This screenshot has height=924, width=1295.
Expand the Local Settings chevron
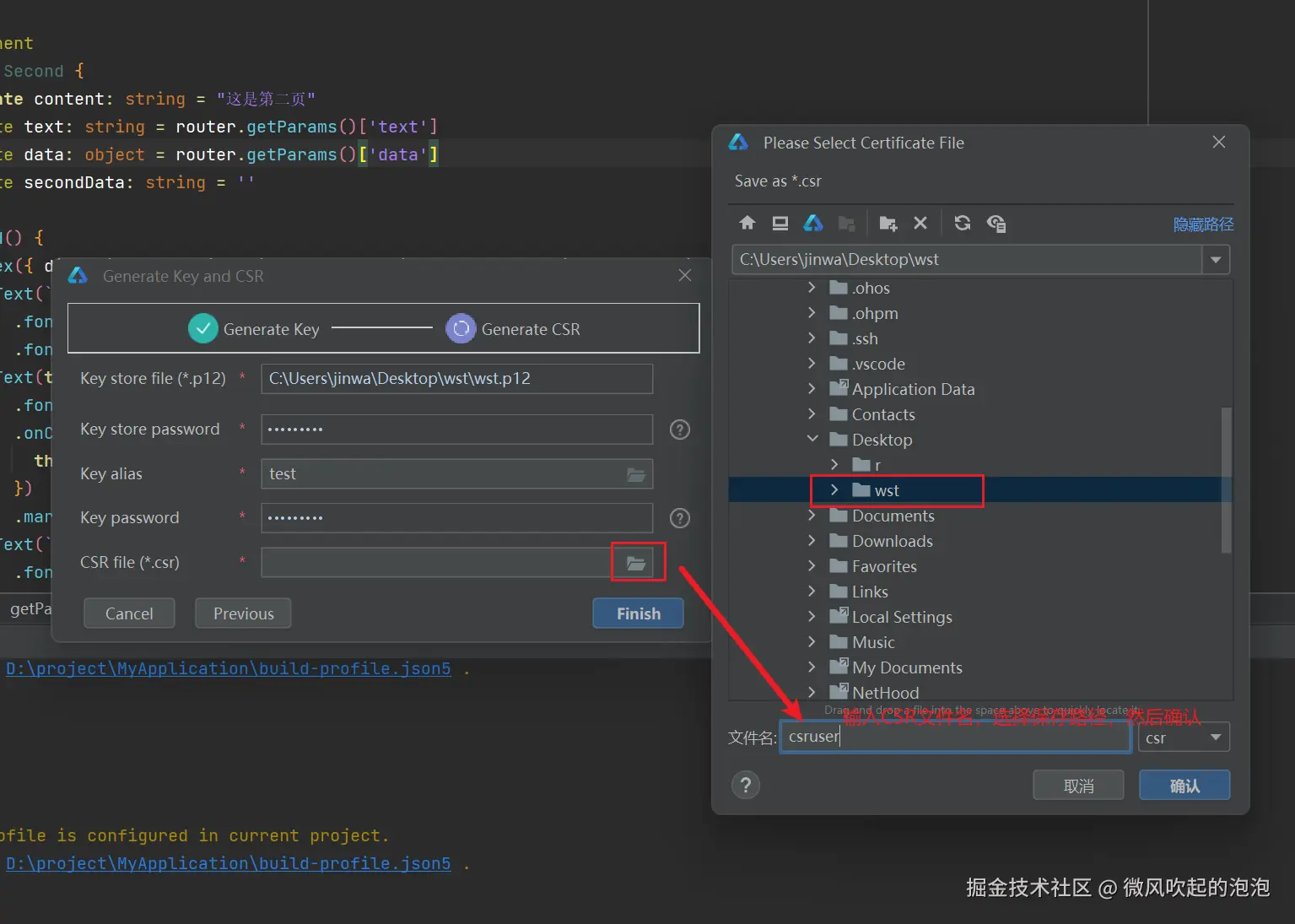[812, 617]
